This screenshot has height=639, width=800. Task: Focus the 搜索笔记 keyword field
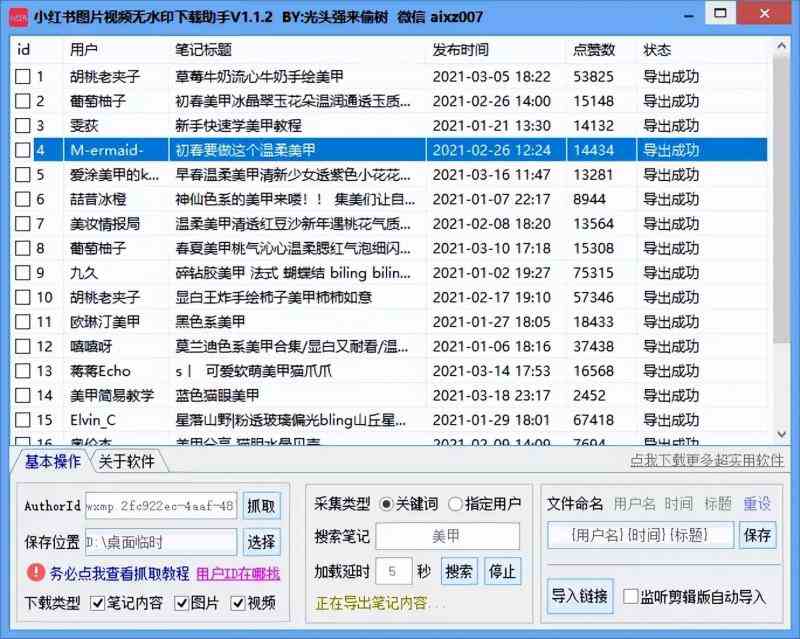pos(447,536)
